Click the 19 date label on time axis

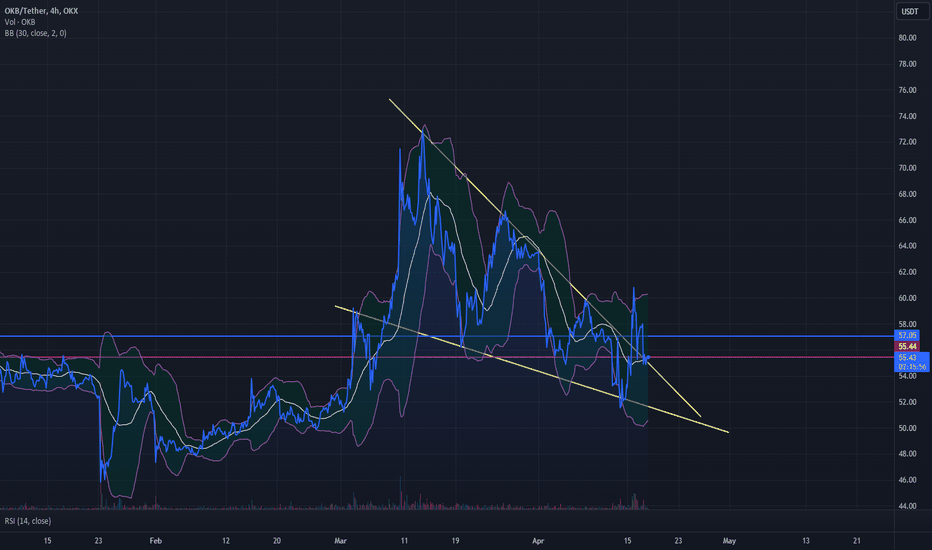pyautogui.click(x=455, y=541)
